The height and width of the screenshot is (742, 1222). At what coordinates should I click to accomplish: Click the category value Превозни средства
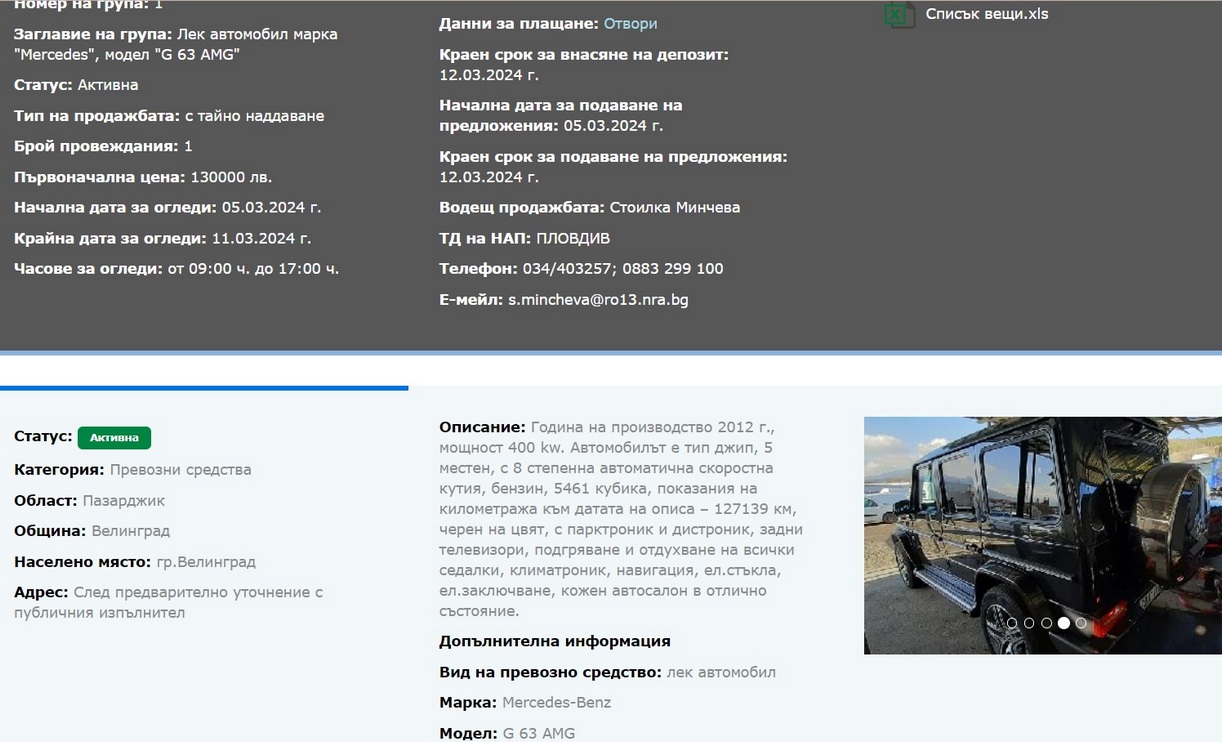180,469
